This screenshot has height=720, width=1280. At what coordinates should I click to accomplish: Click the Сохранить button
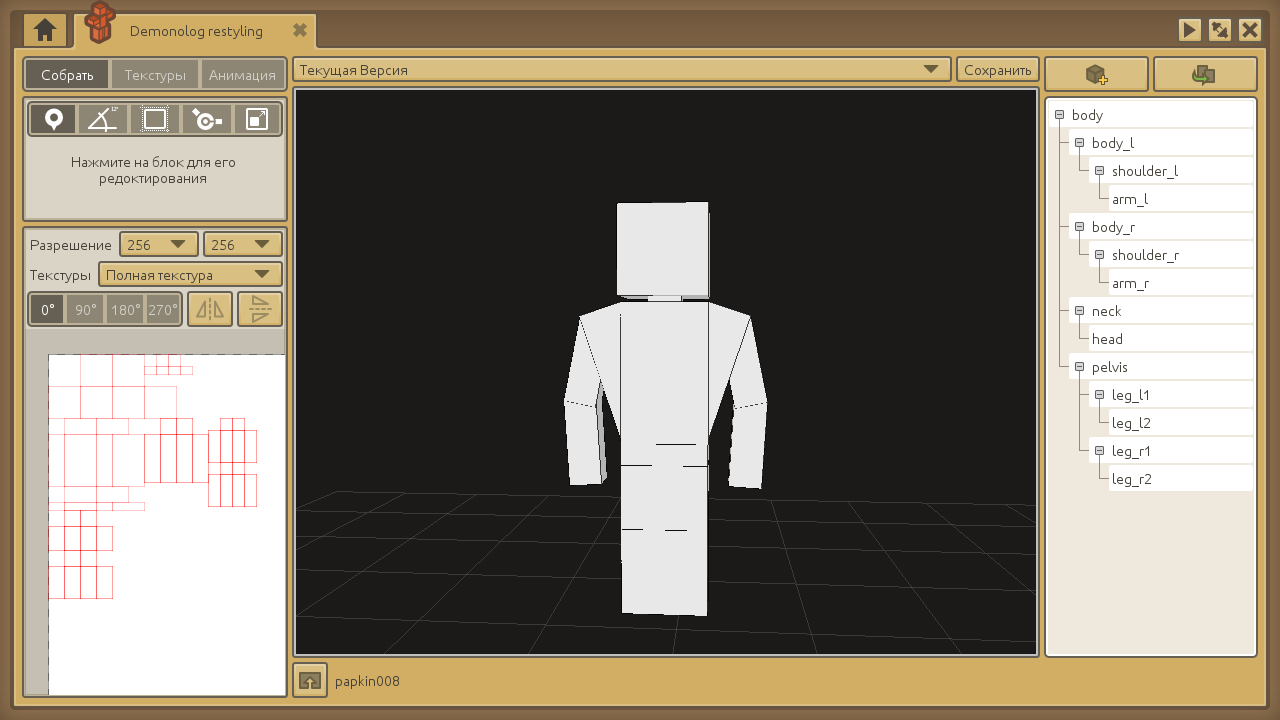tap(997, 70)
